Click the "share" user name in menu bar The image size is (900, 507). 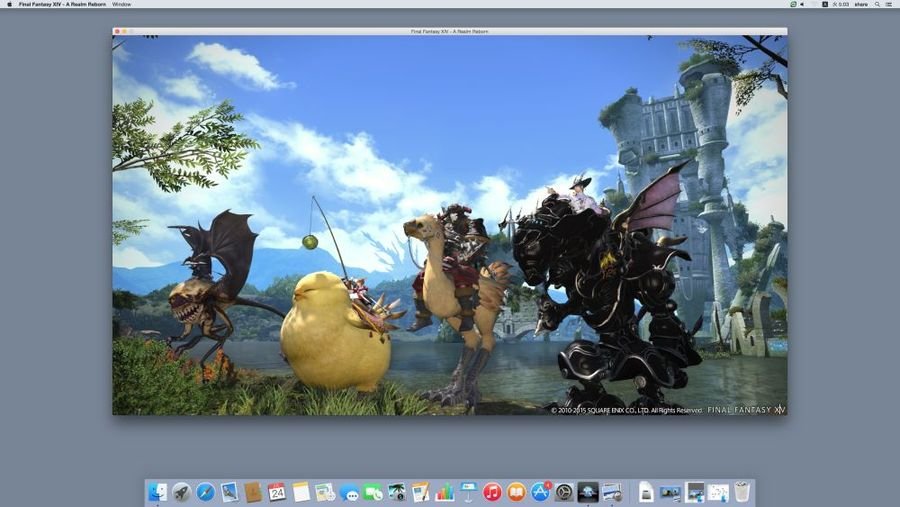tap(860, 4)
